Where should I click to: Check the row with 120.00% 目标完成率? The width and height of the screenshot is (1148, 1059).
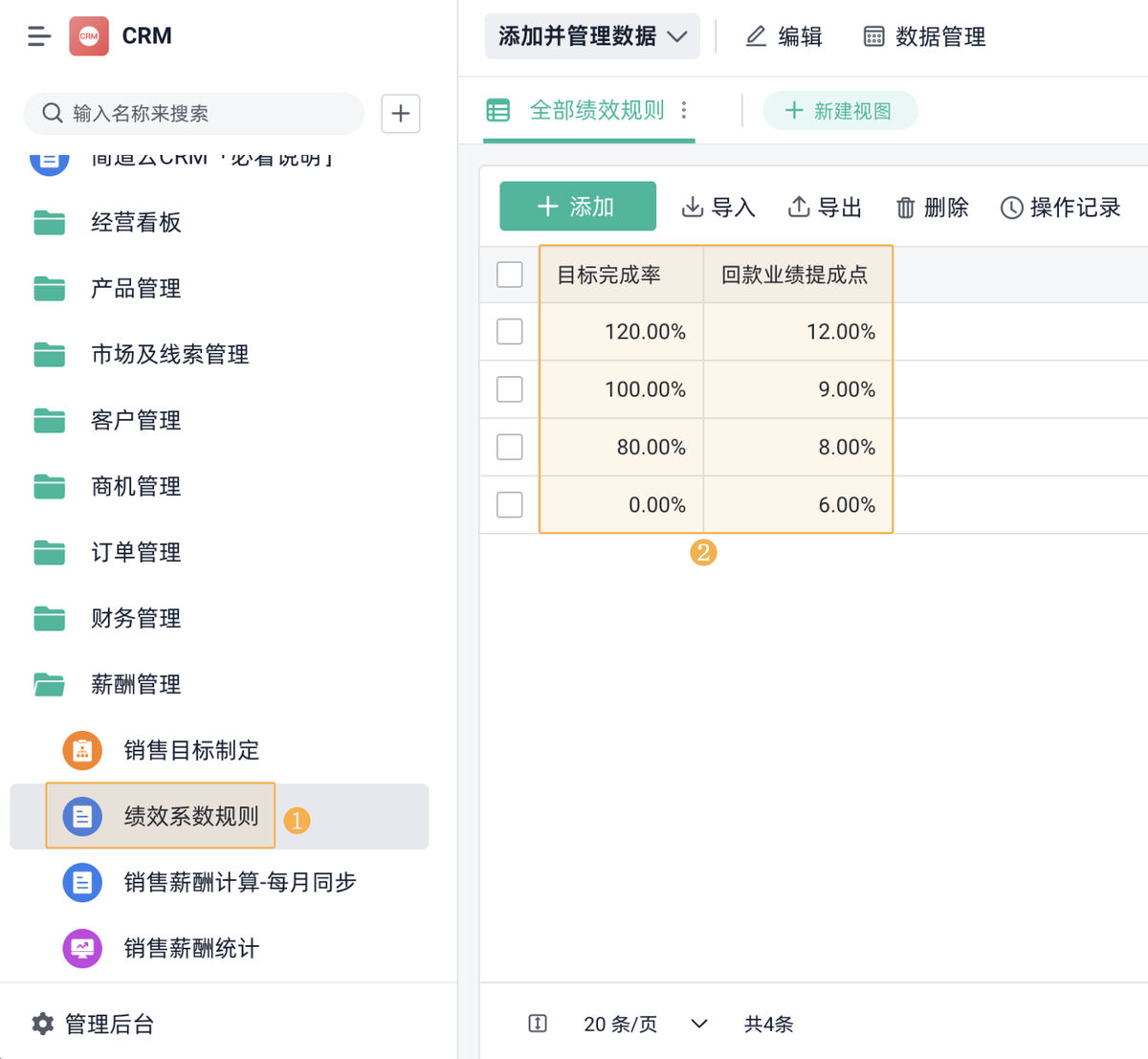coord(510,332)
